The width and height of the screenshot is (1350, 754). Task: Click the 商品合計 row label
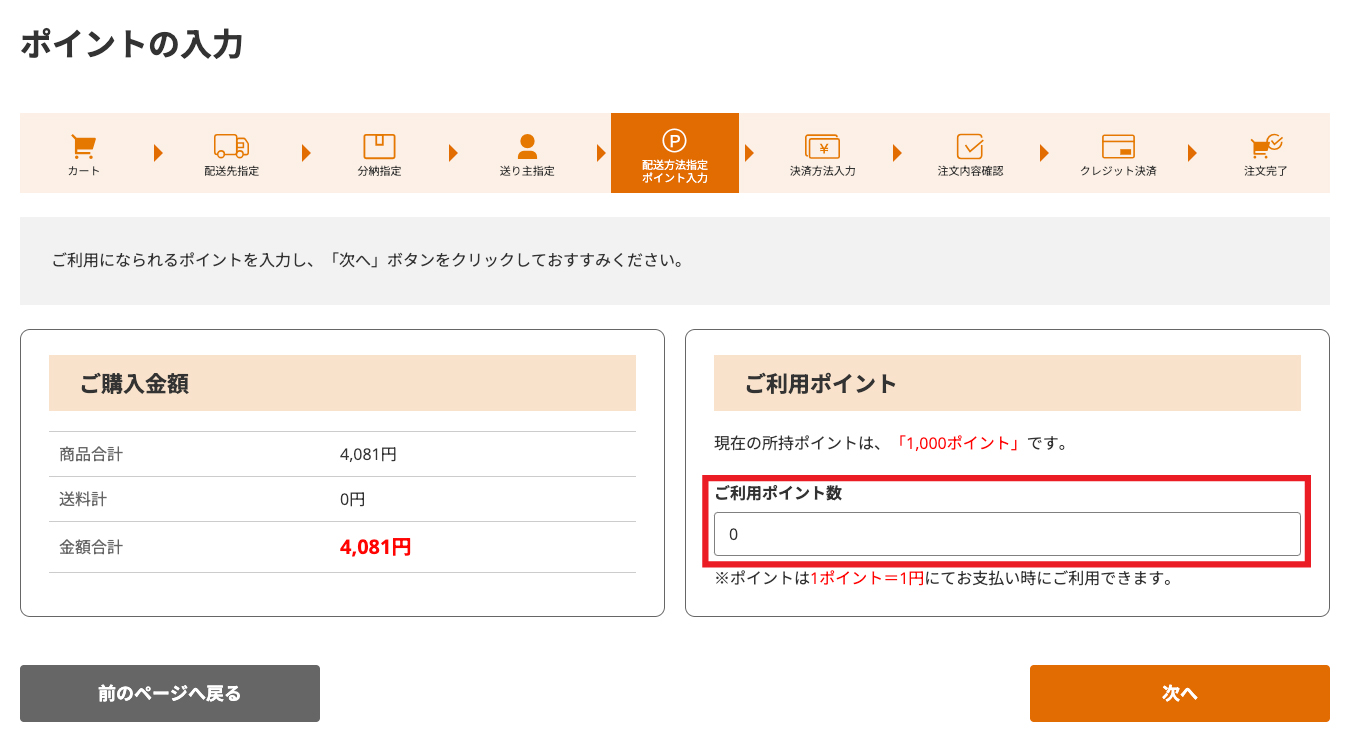[91, 454]
